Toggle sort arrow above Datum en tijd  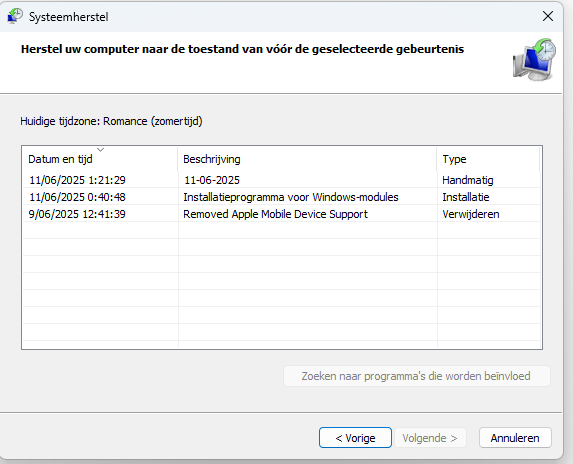click(x=100, y=150)
